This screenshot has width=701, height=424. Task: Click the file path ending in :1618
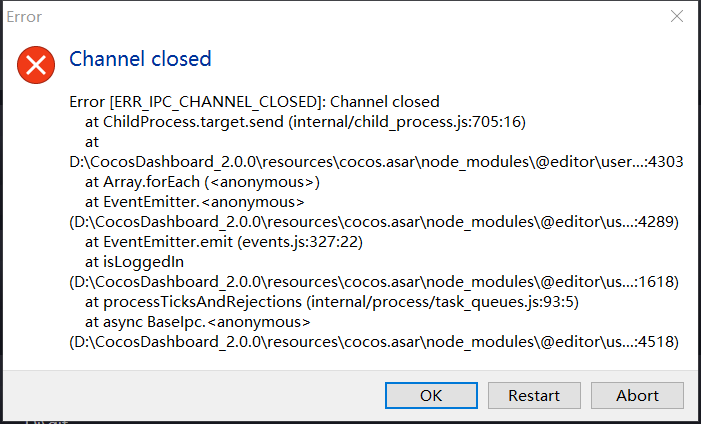click(374, 282)
